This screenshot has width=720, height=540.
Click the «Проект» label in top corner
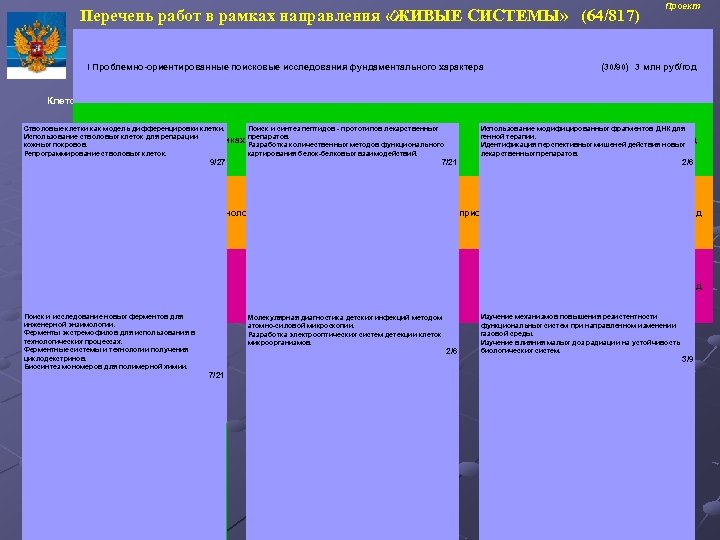683,6
